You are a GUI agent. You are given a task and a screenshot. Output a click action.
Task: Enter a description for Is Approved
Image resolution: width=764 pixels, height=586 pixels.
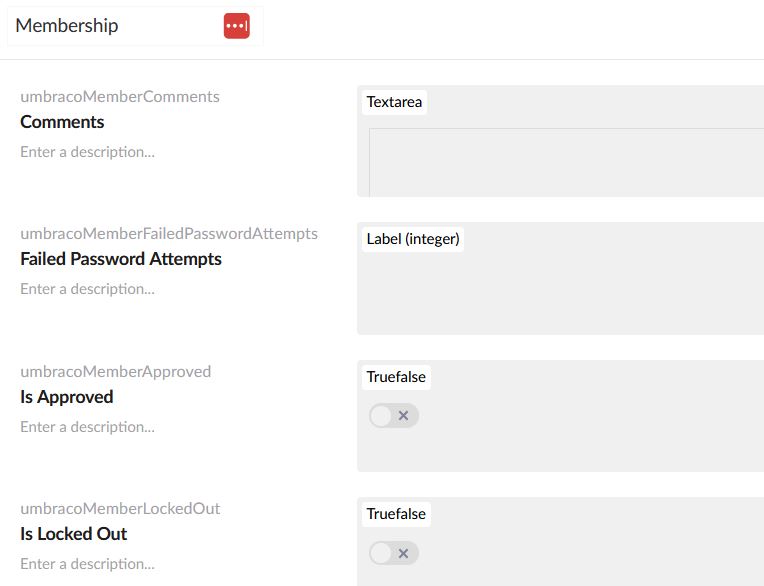coord(88,427)
